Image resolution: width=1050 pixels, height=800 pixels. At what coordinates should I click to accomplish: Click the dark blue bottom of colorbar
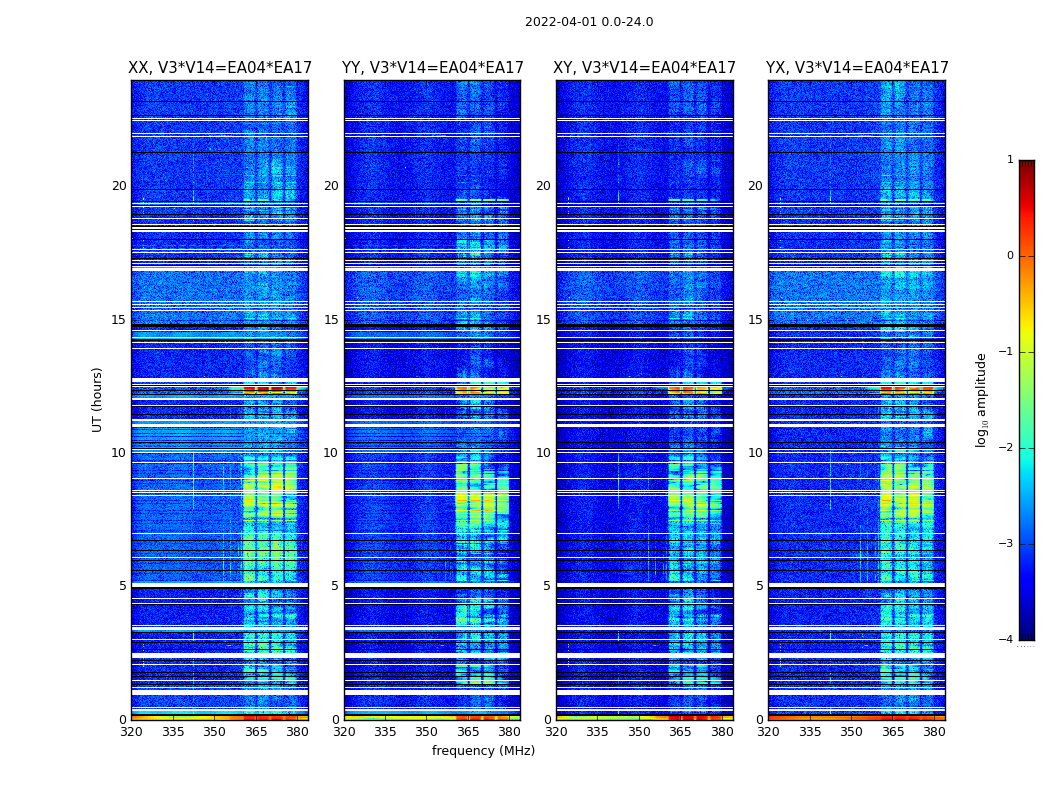tap(1027, 633)
